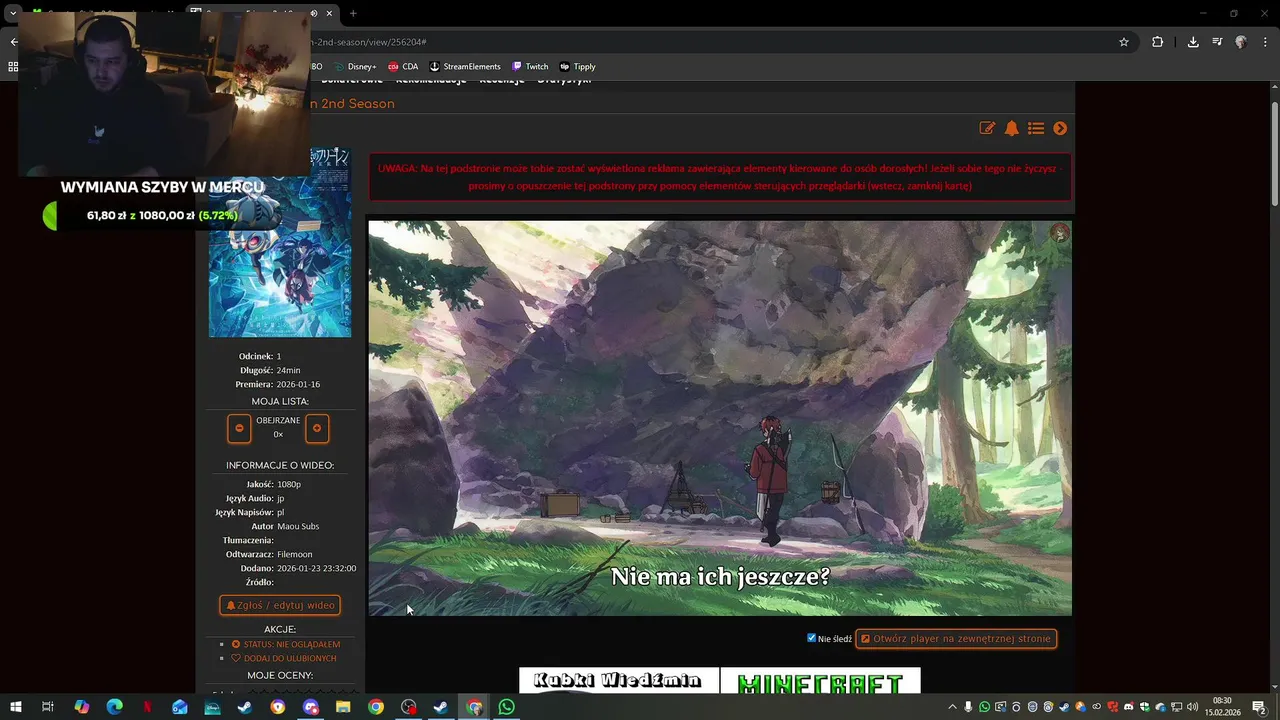Viewport: 1280px width, 720px height.
Task: Open Chrome media control icon
Action: 1217,42
